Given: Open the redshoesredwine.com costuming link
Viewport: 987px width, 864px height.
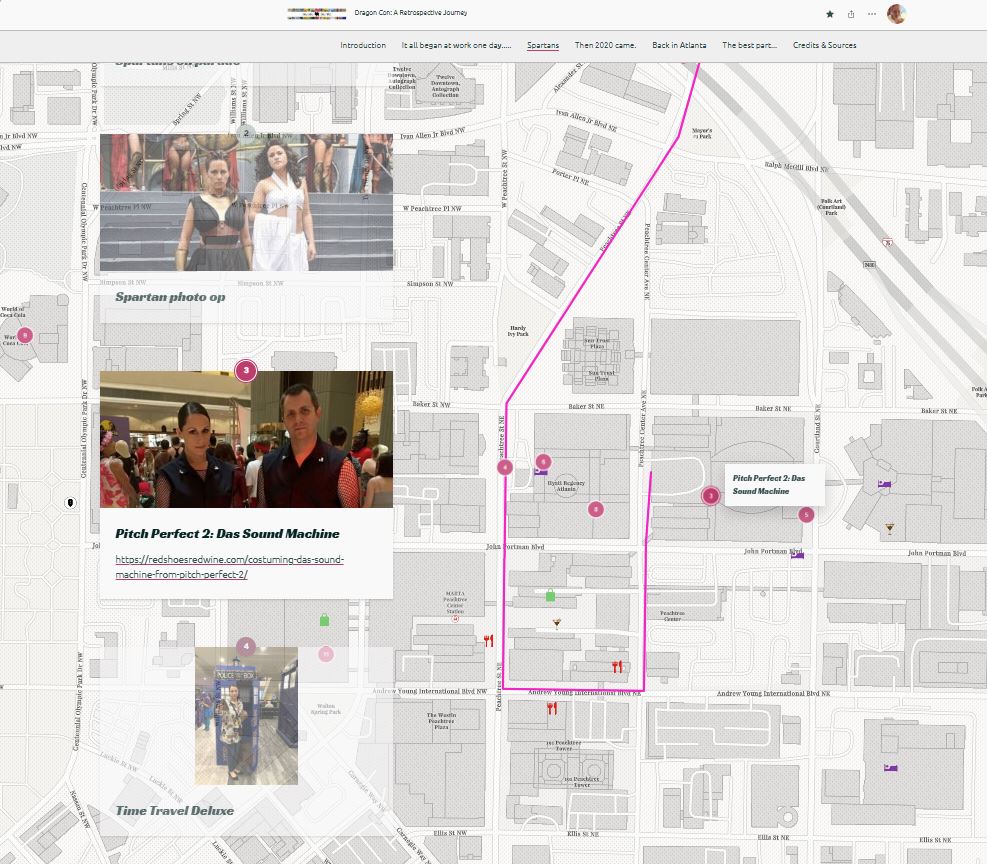Looking at the screenshot, I should coord(230,567).
